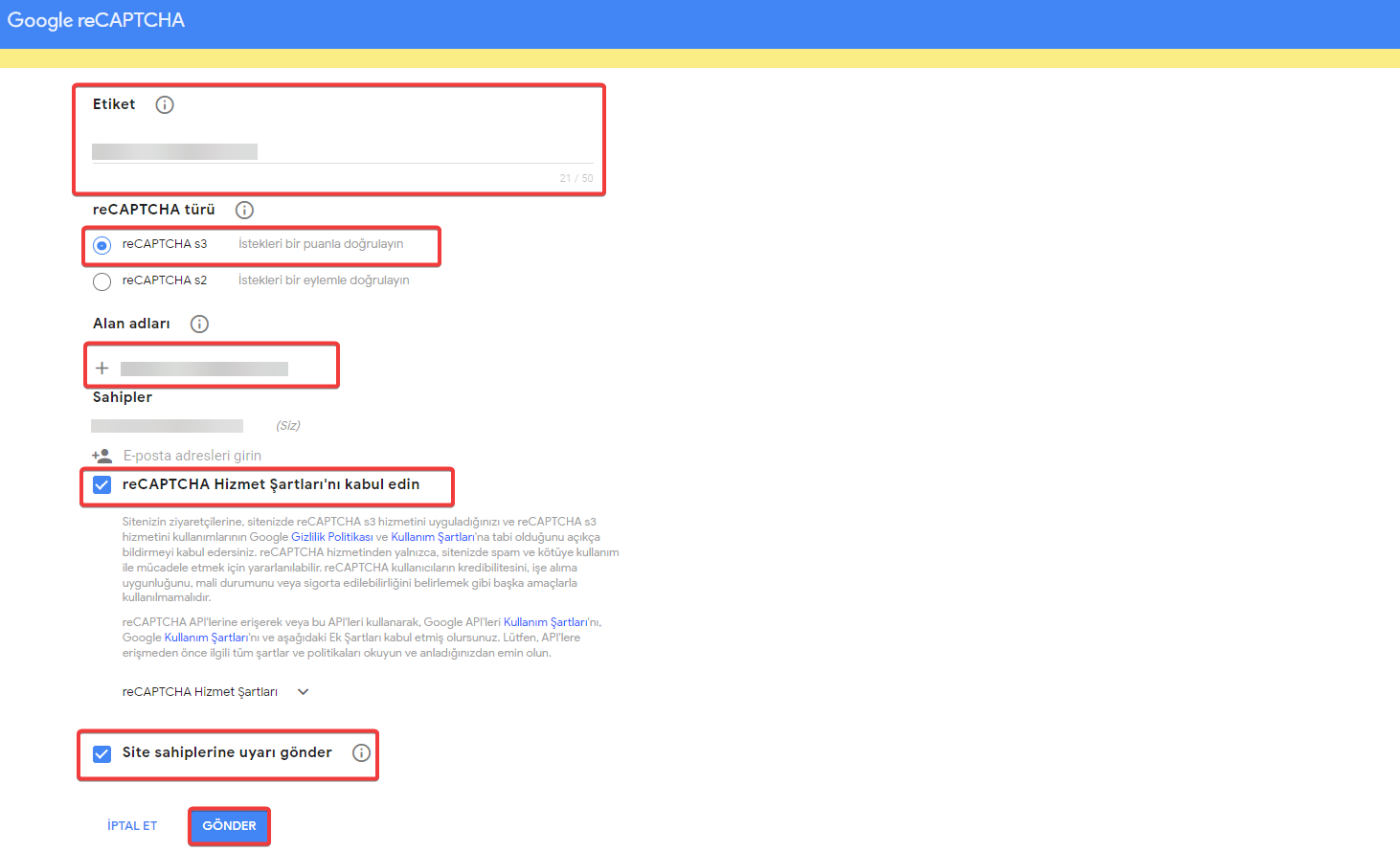Screen dimensions: 1400x851
Task: Click the Google reCAPTCHA logo in the header
Action: (96, 20)
